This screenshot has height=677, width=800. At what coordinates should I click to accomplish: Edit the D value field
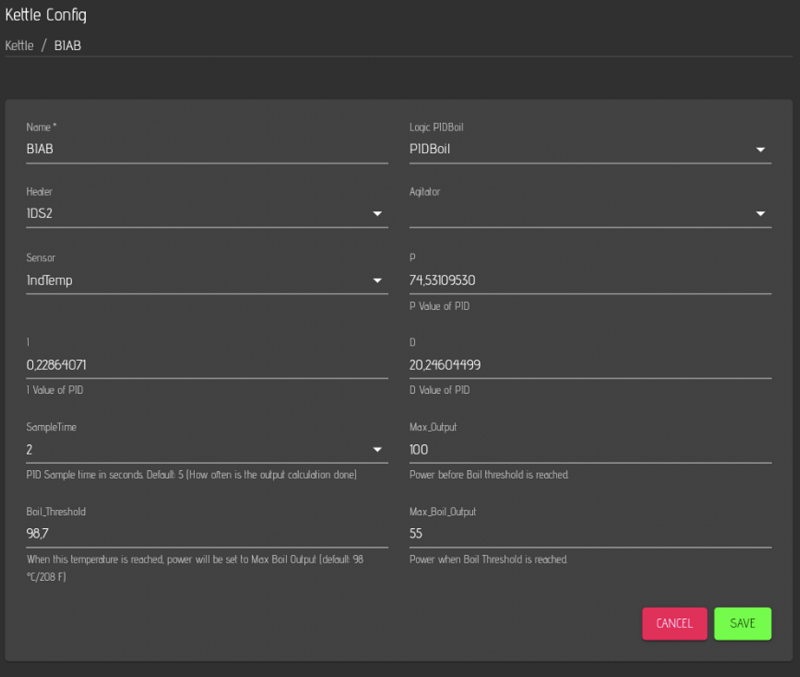[590, 365]
